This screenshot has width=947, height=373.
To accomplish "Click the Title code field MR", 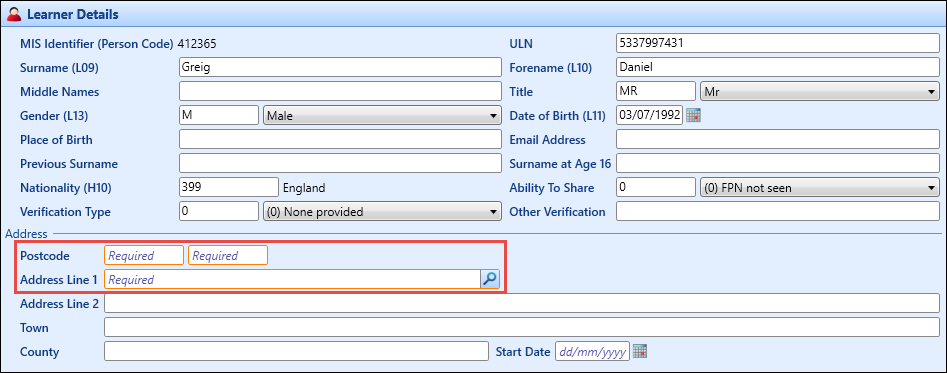I will (656, 91).
